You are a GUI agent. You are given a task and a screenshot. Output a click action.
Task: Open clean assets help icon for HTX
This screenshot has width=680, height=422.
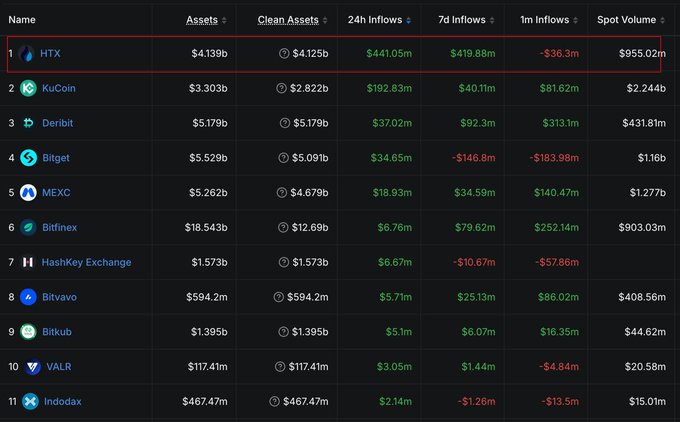(284, 53)
